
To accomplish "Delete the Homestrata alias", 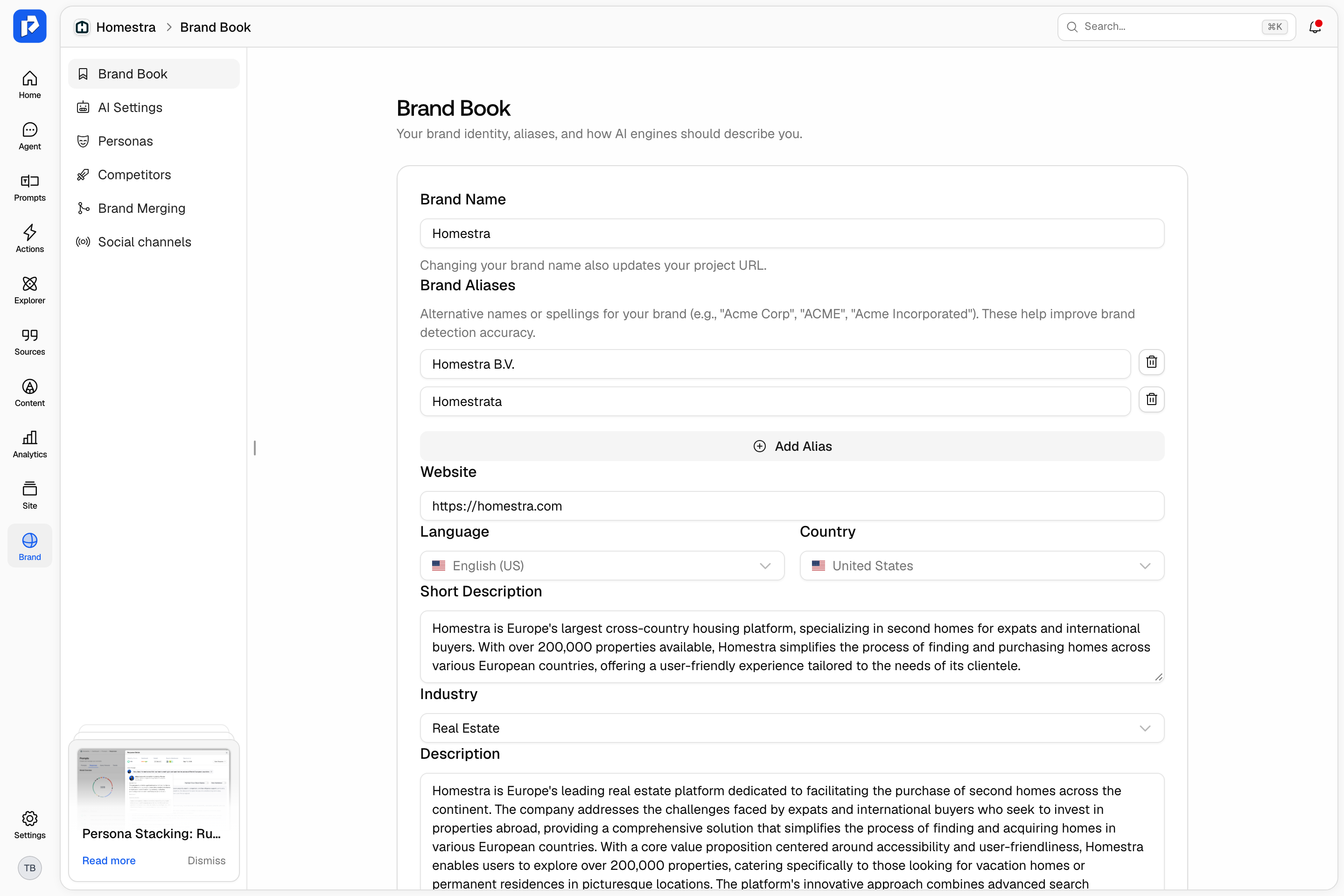I will click(1151, 399).
